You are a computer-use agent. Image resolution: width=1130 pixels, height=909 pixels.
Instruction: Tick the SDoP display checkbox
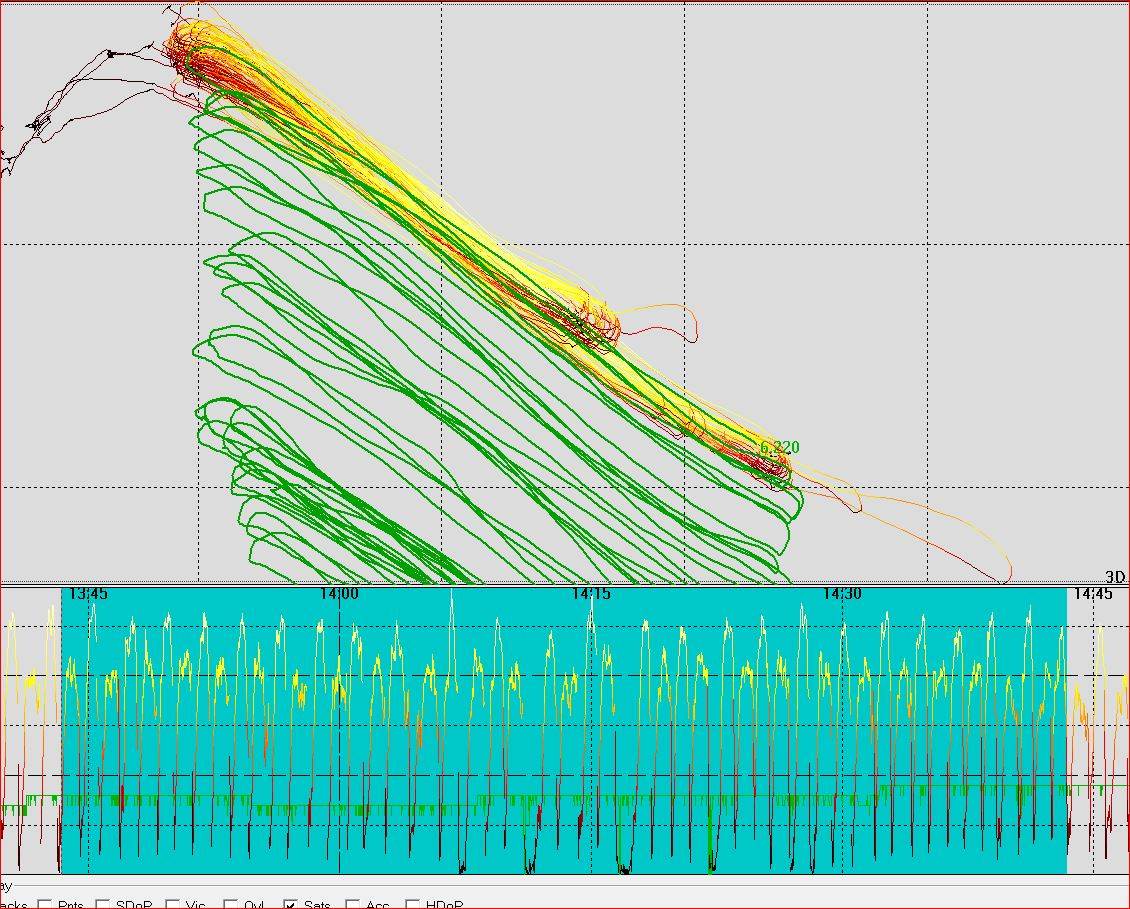103,904
